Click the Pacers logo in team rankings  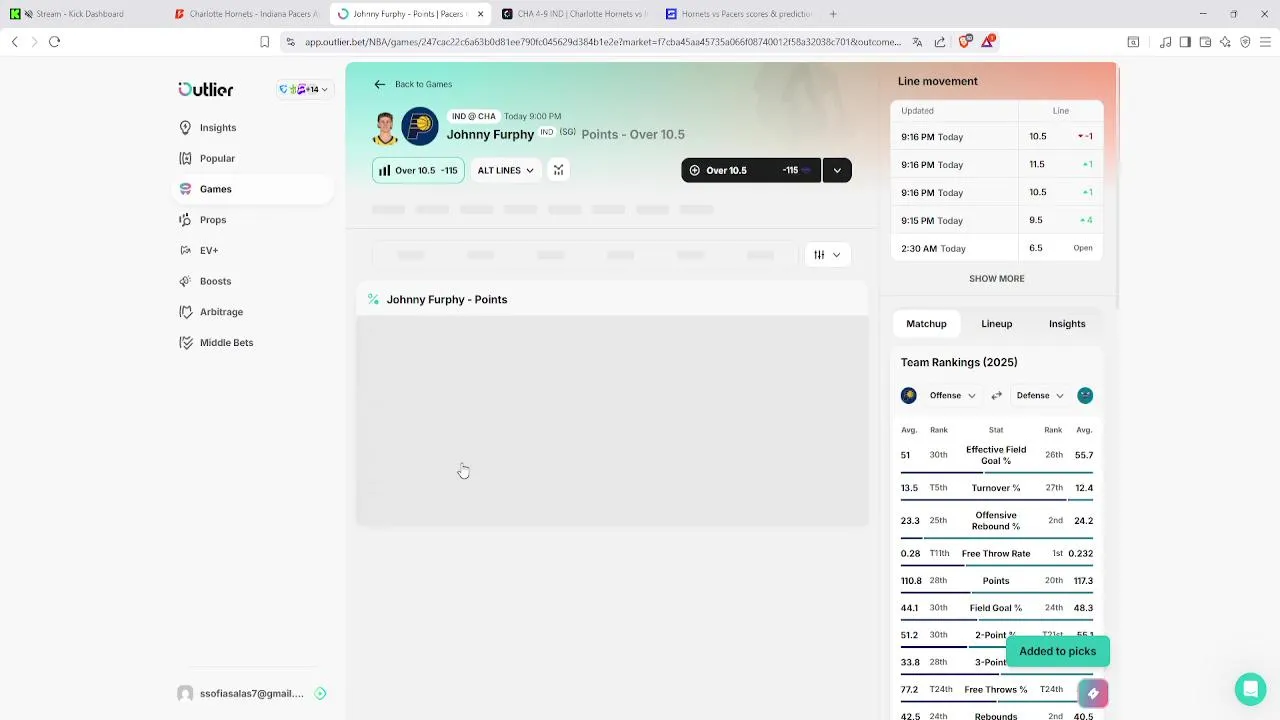coord(908,395)
